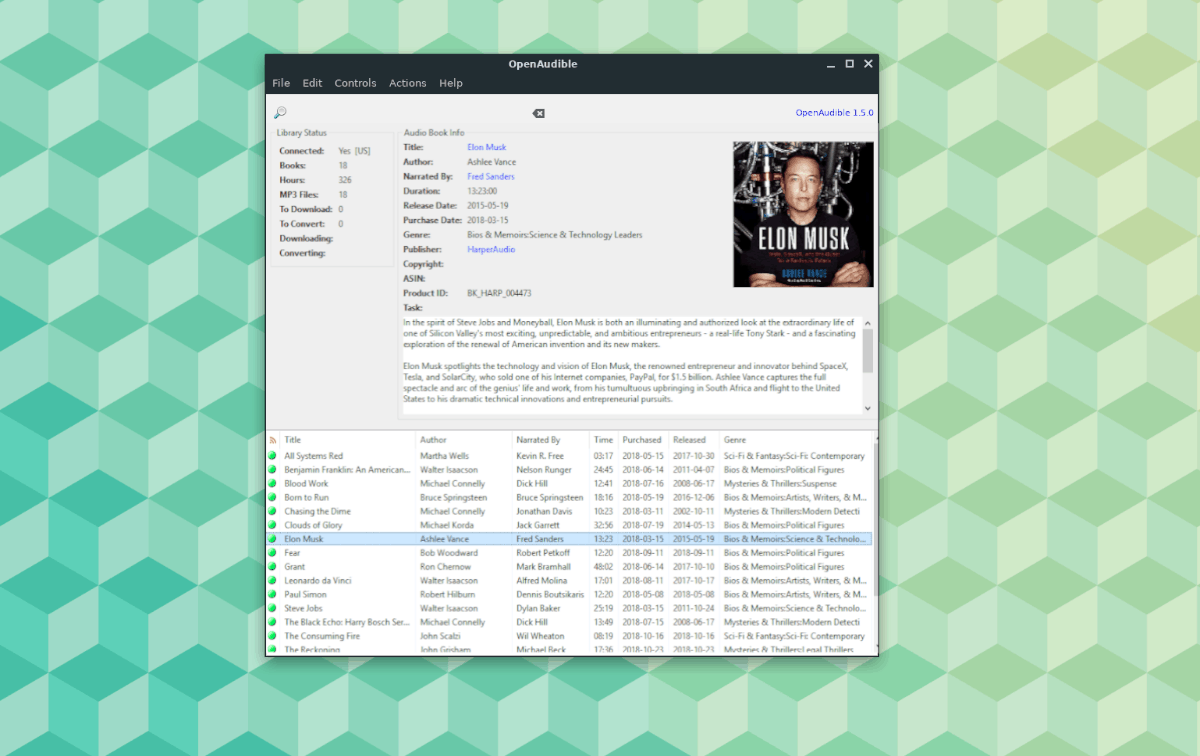Open the Controls menu
The height and width of the screenshot is (756, 1200).
[355, 83]
